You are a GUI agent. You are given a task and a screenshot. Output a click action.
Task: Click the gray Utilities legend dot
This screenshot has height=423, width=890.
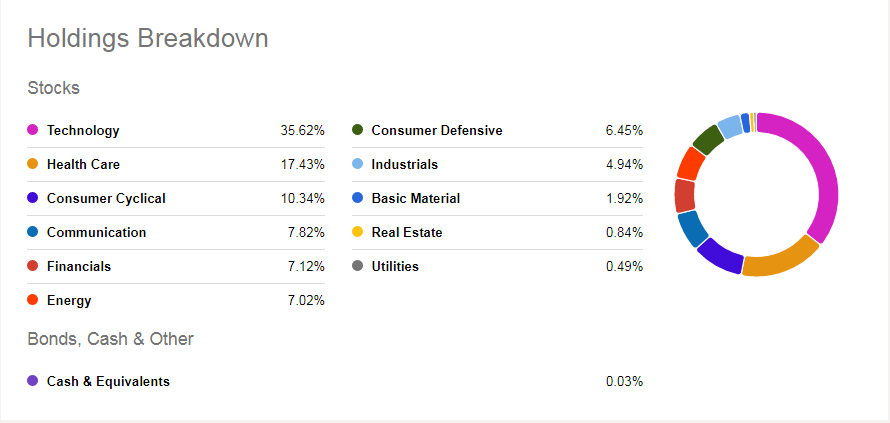pos(357,266)
